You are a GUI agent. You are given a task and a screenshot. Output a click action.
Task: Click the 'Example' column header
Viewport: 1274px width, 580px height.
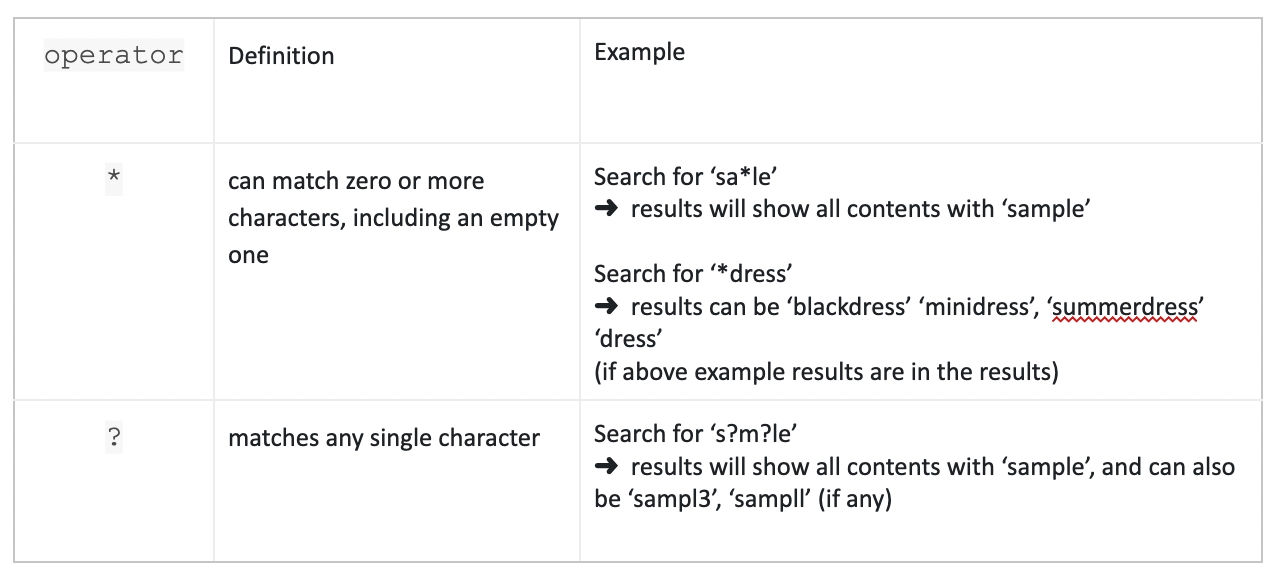[x=639, y=52]
